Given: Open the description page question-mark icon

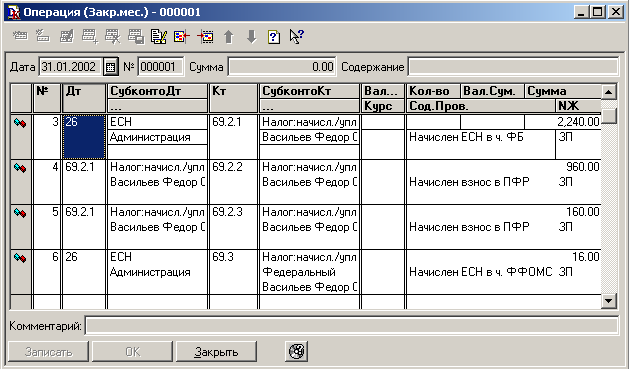Looking at the screenshot, I should 274,37.
